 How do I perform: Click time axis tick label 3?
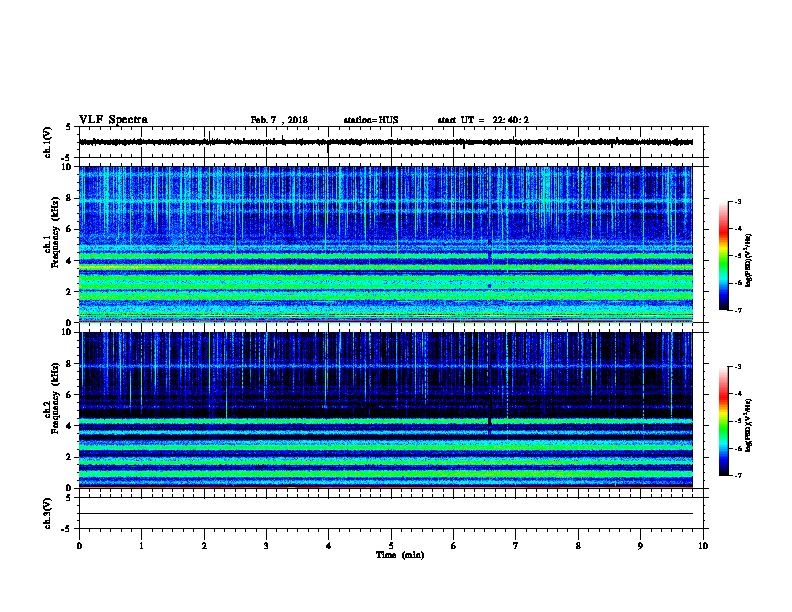coord(266,545)
